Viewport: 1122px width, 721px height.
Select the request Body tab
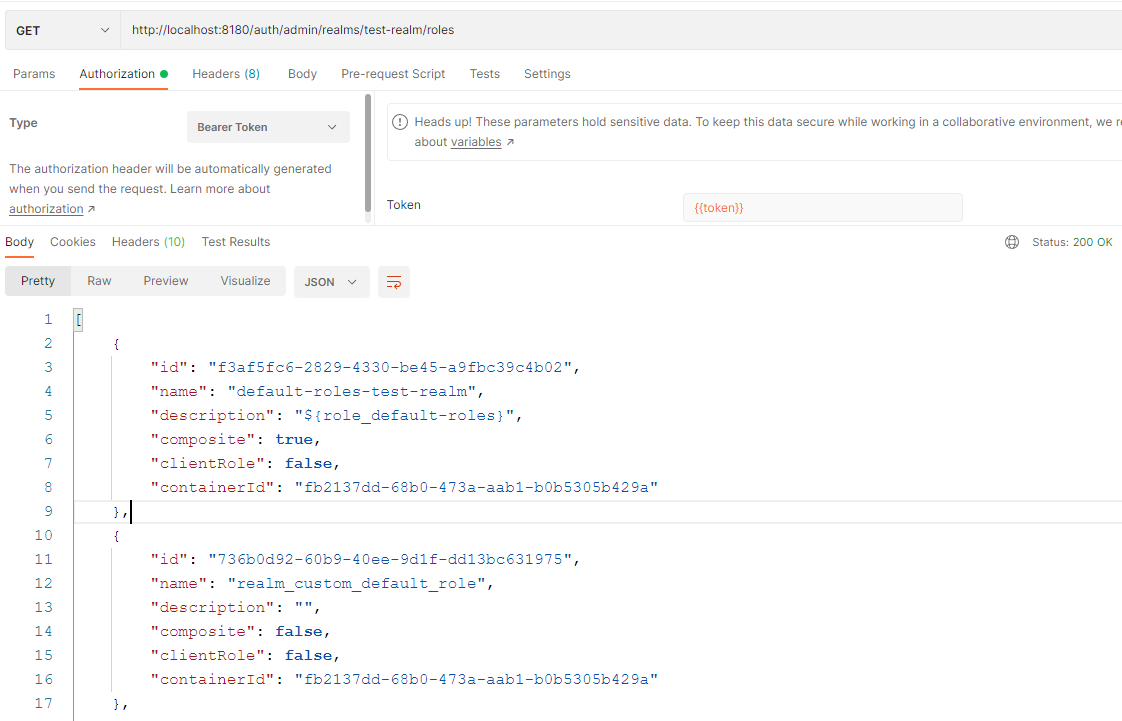tap(302, 74)
